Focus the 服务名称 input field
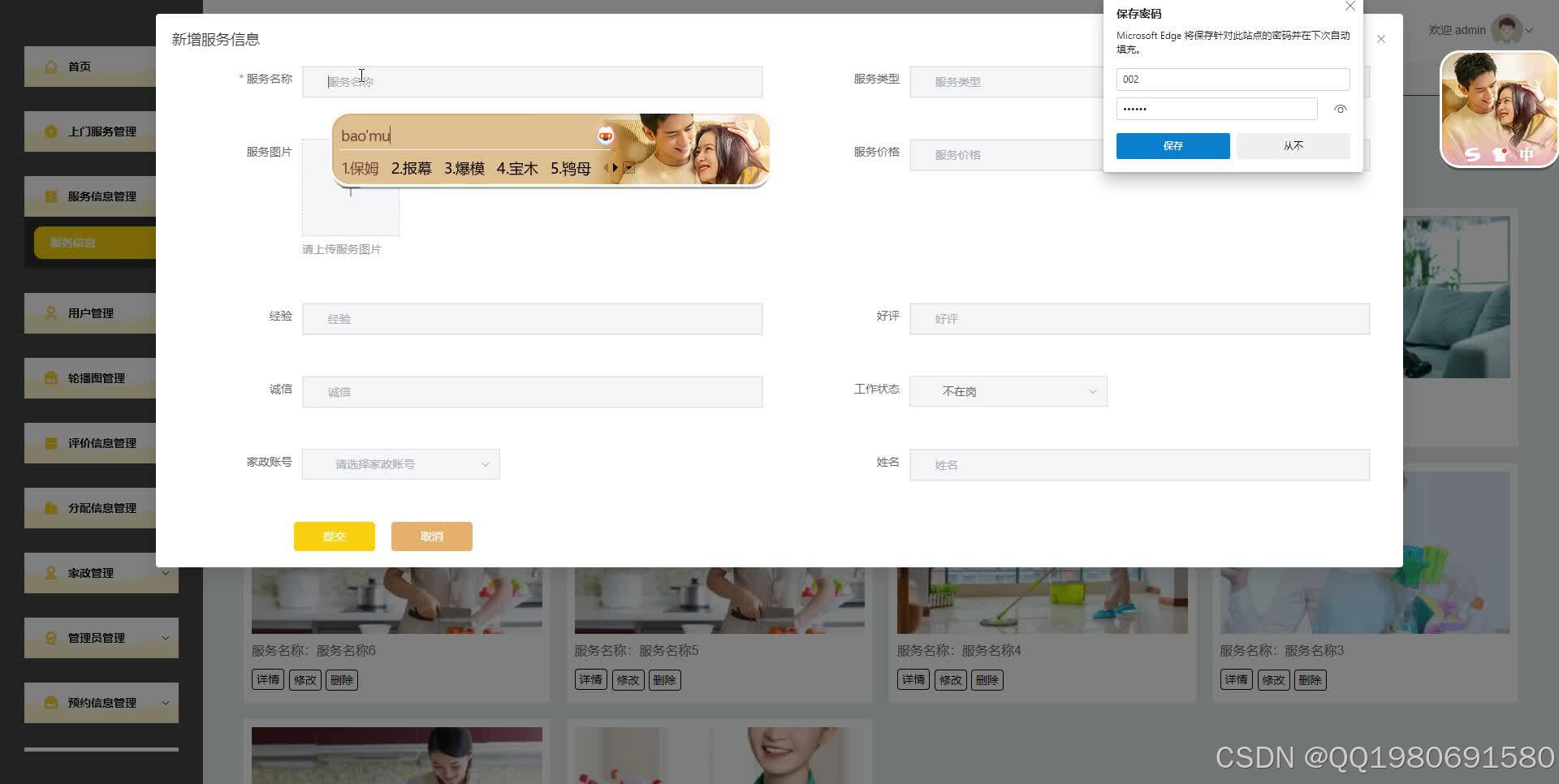Viewport: 1559px width, 784px height. click(533, 82)
